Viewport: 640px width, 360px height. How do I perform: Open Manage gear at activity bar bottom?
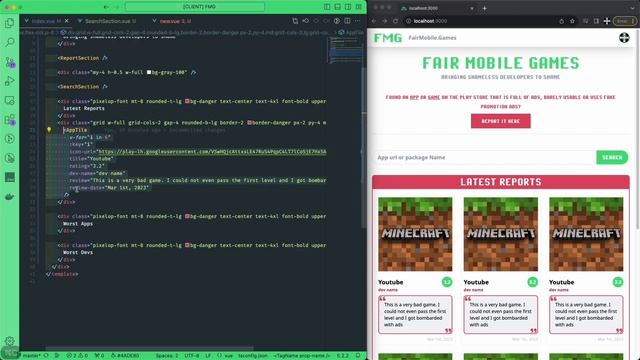click(x=10, y=341)
